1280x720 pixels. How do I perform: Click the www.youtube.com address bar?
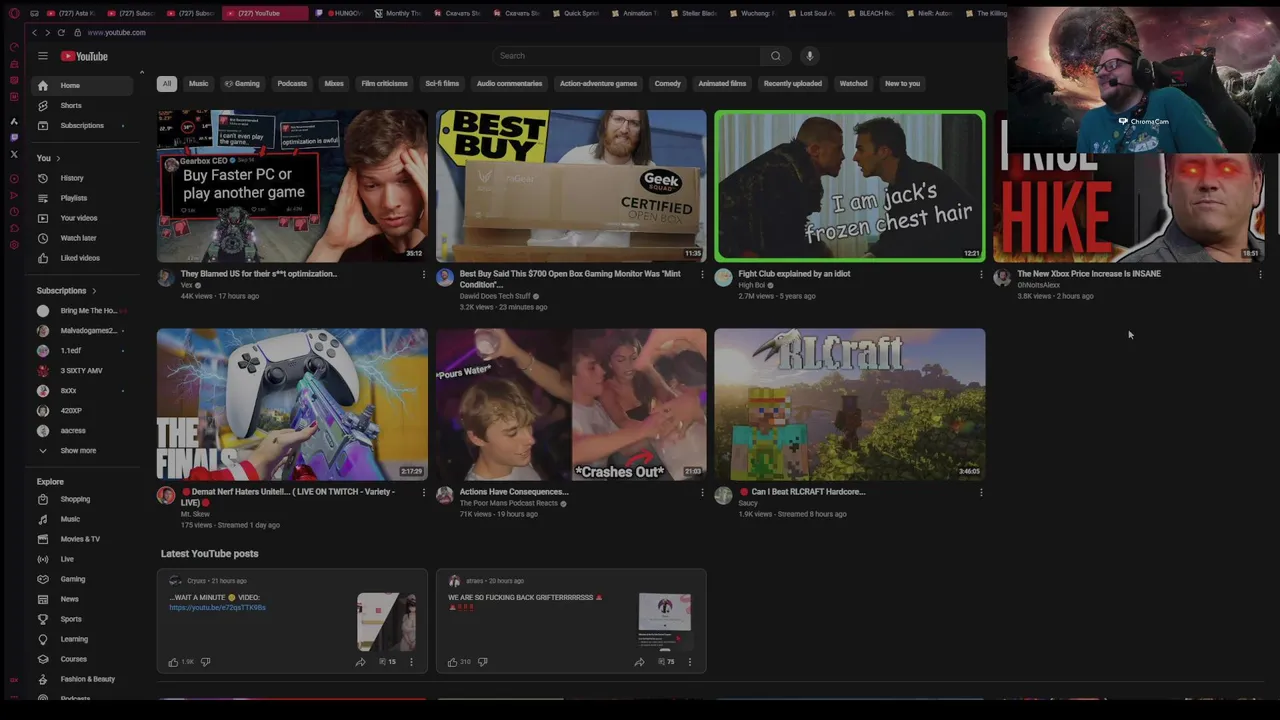coord(117,33)
